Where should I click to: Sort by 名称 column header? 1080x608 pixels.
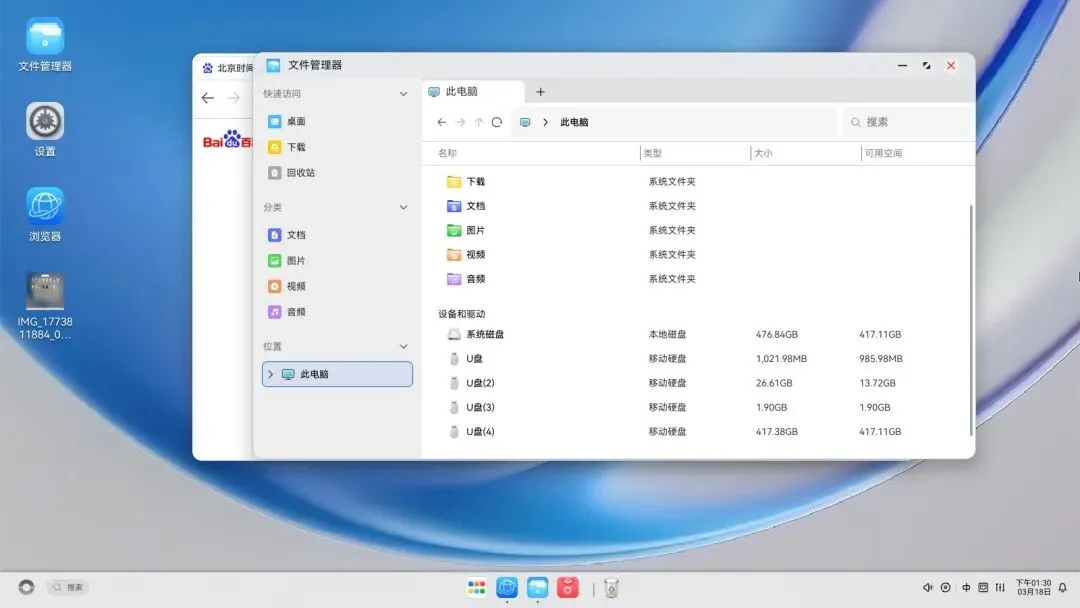448,153
